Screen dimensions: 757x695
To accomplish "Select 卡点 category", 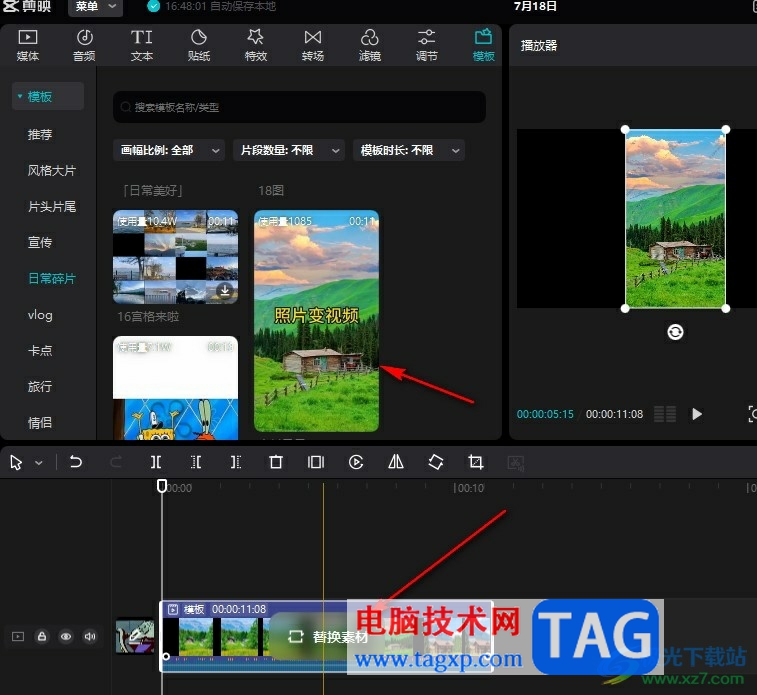I will (40, 350).
